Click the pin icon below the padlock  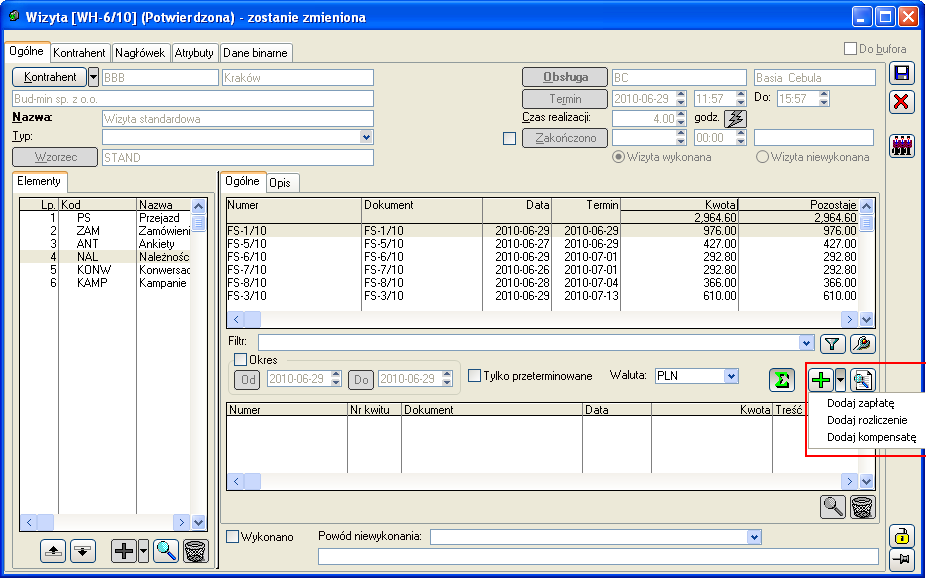coord(901,559)
